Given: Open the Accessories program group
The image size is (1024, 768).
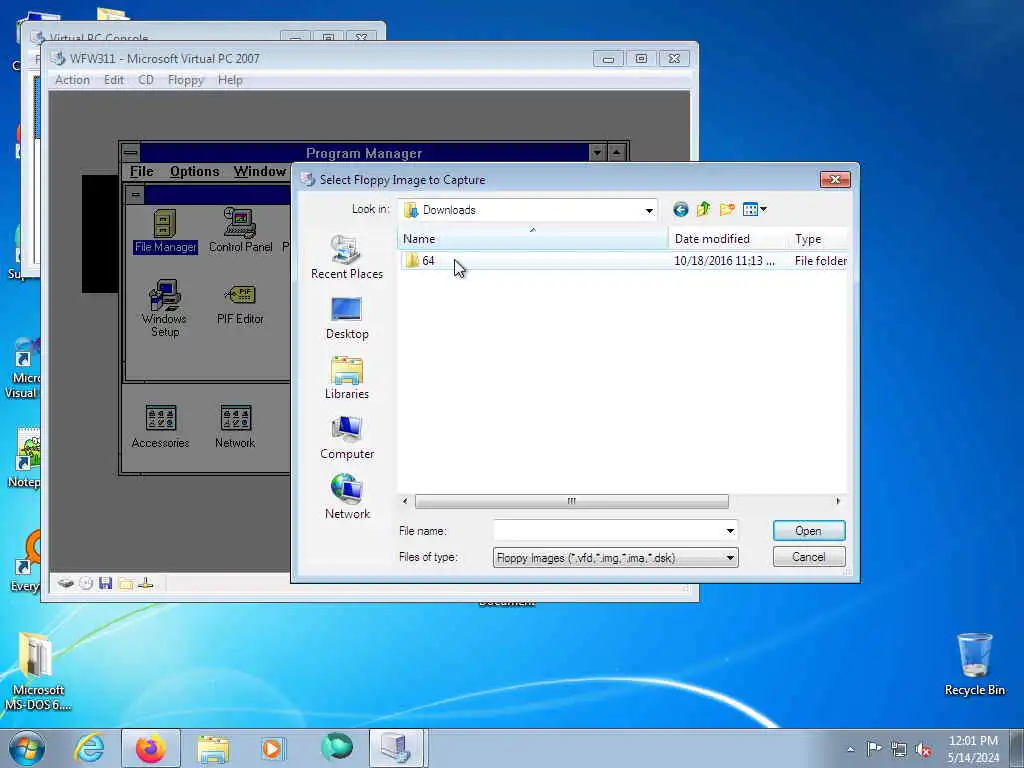Looking at the screenshot, I should click(160, 426).
